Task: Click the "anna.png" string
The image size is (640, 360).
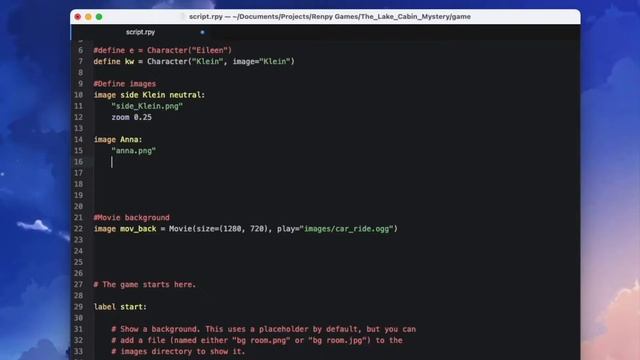Action: tap(133, 151)
